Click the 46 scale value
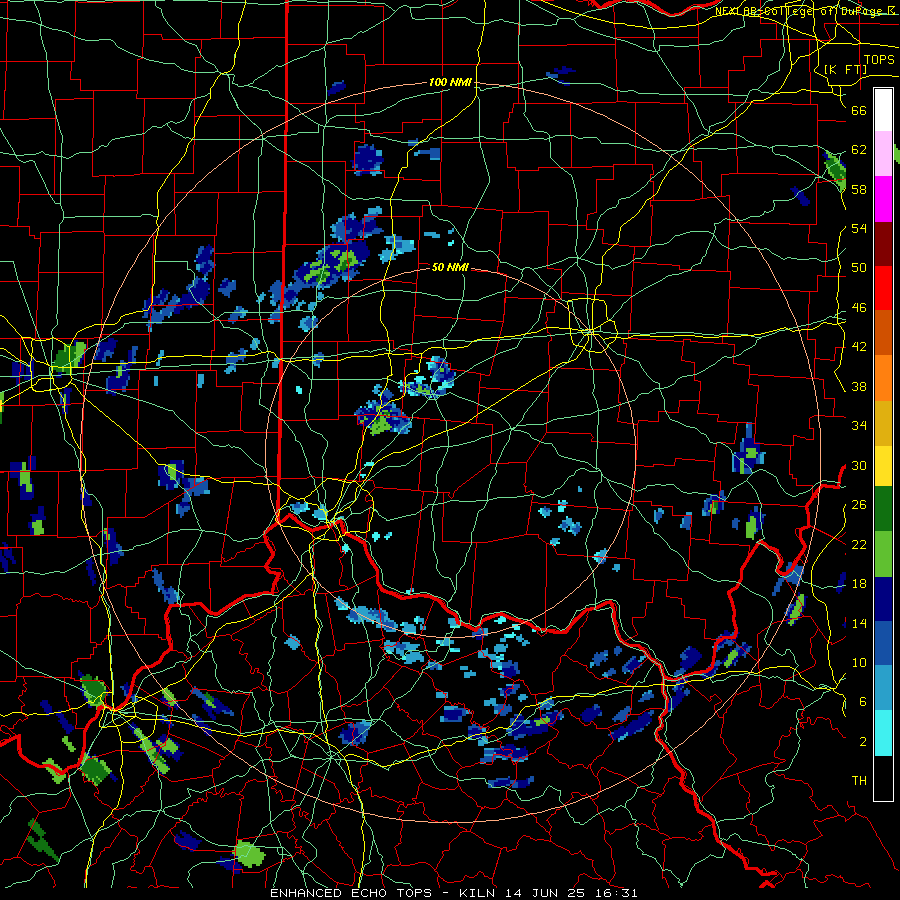The height and width of the screenshot is (900, 900). tap(859, 308)
